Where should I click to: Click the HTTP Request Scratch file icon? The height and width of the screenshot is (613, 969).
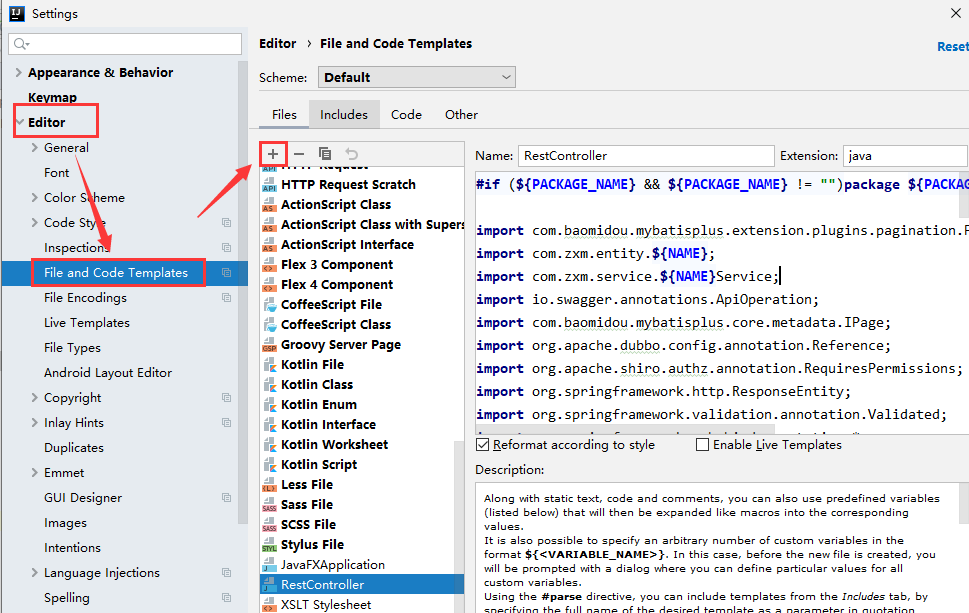pyautogui.click(x=269, y=185)
